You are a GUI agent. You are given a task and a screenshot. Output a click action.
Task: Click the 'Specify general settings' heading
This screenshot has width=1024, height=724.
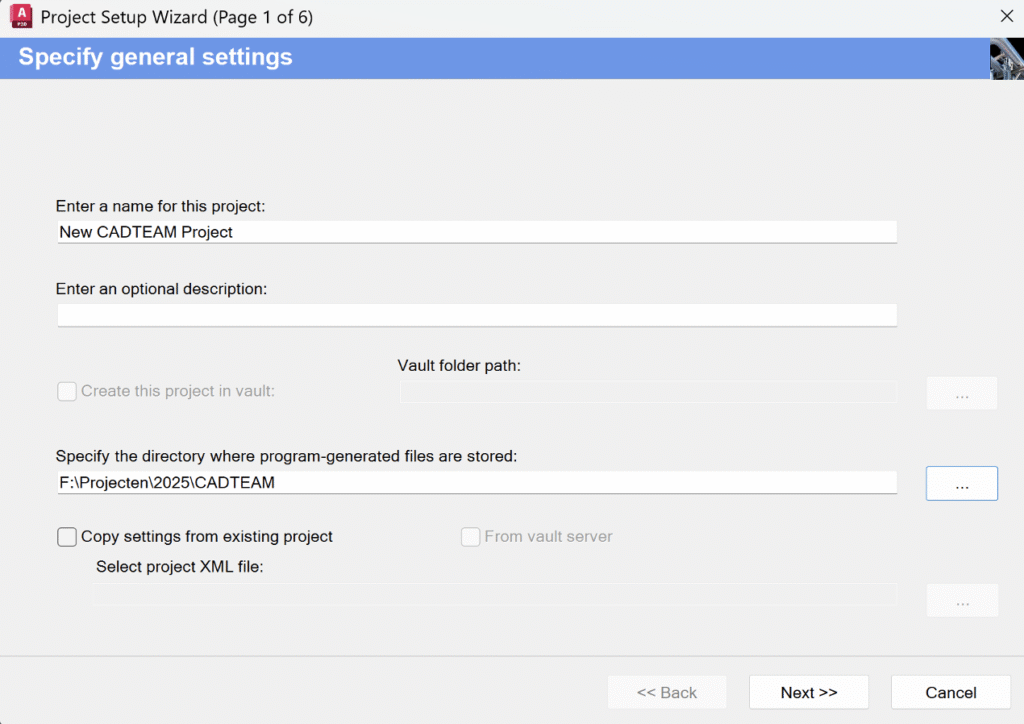click(155, 57)
